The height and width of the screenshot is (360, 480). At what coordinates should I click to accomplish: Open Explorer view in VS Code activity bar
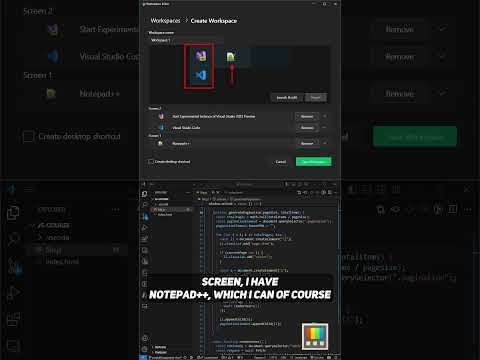point(145,194)
